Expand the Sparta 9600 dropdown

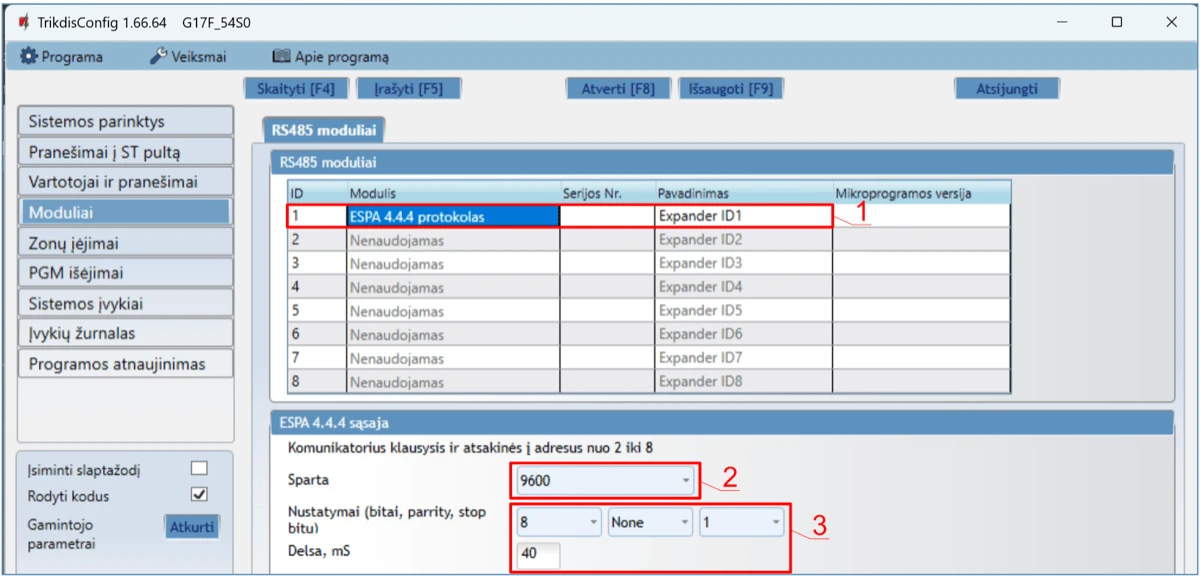[605, 481]
